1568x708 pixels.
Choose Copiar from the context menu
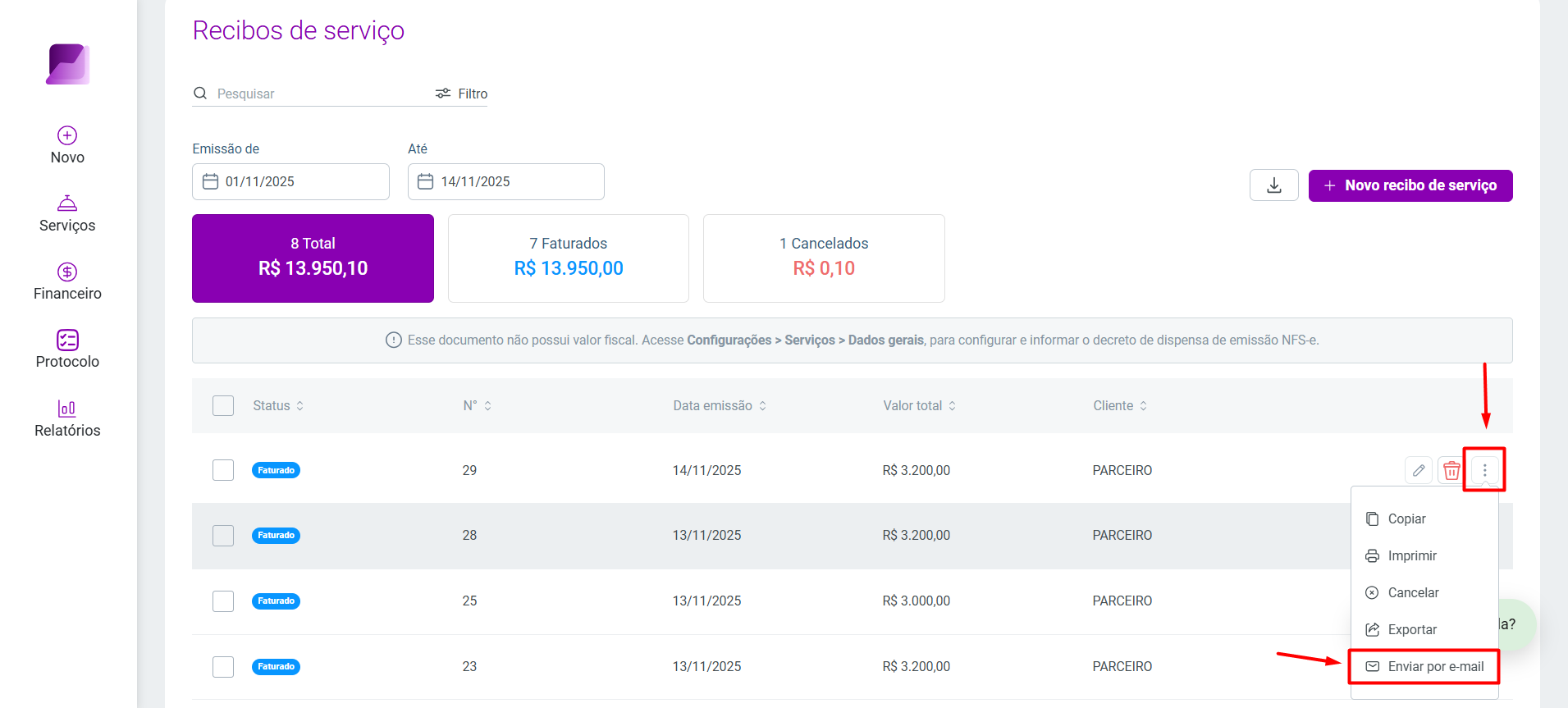pos(1424,518)
